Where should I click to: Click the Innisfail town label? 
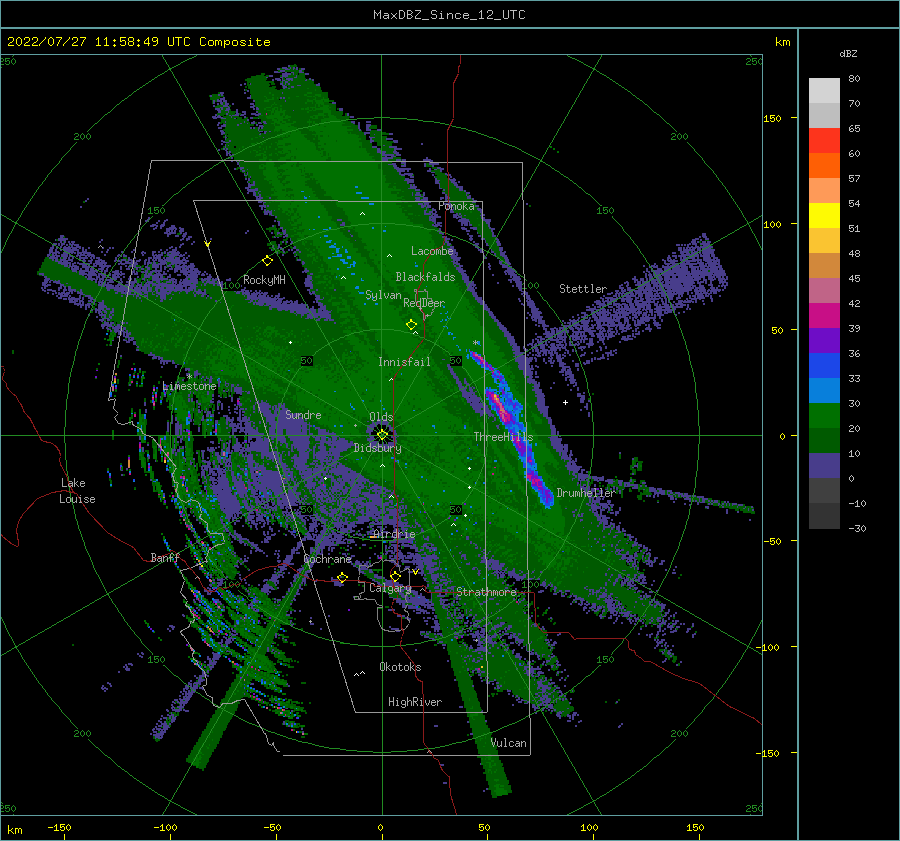404,362
